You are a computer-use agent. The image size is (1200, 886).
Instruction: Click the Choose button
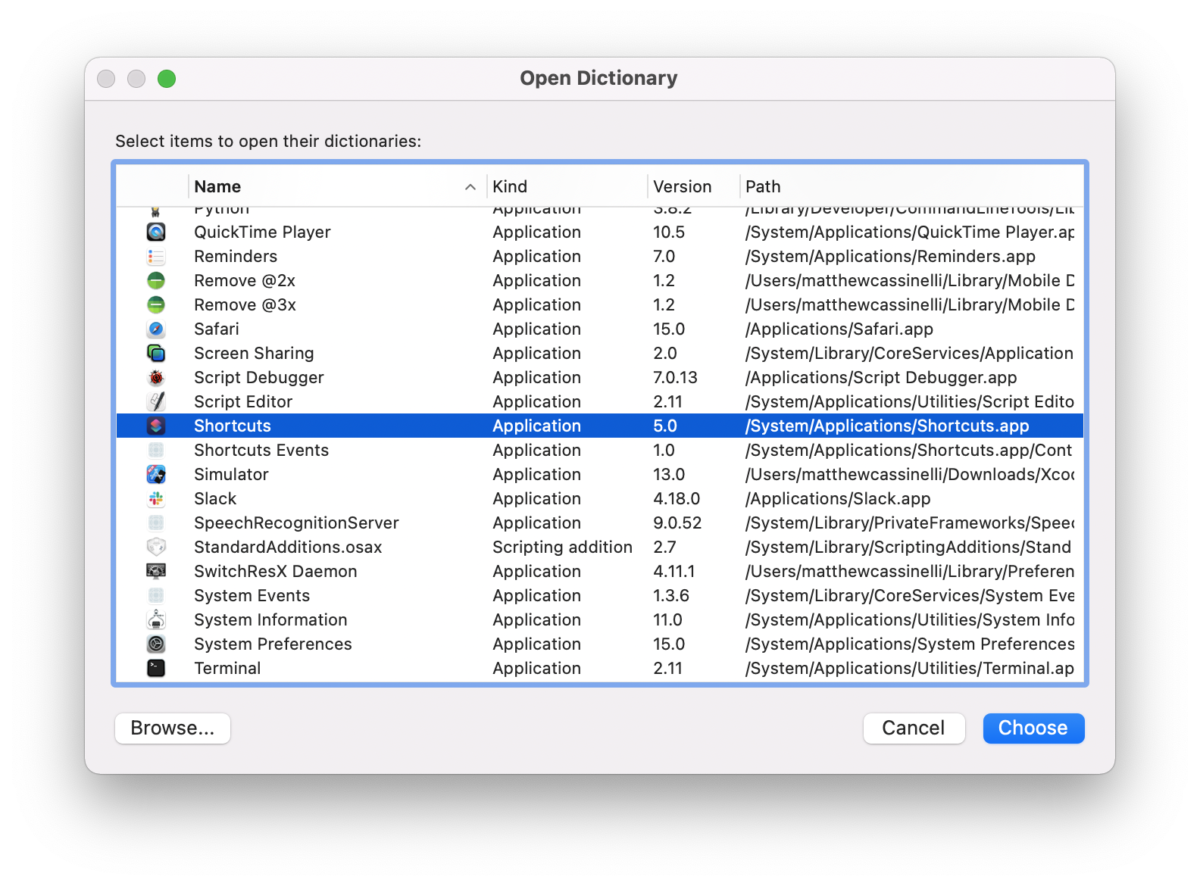tap(1033, 728)
